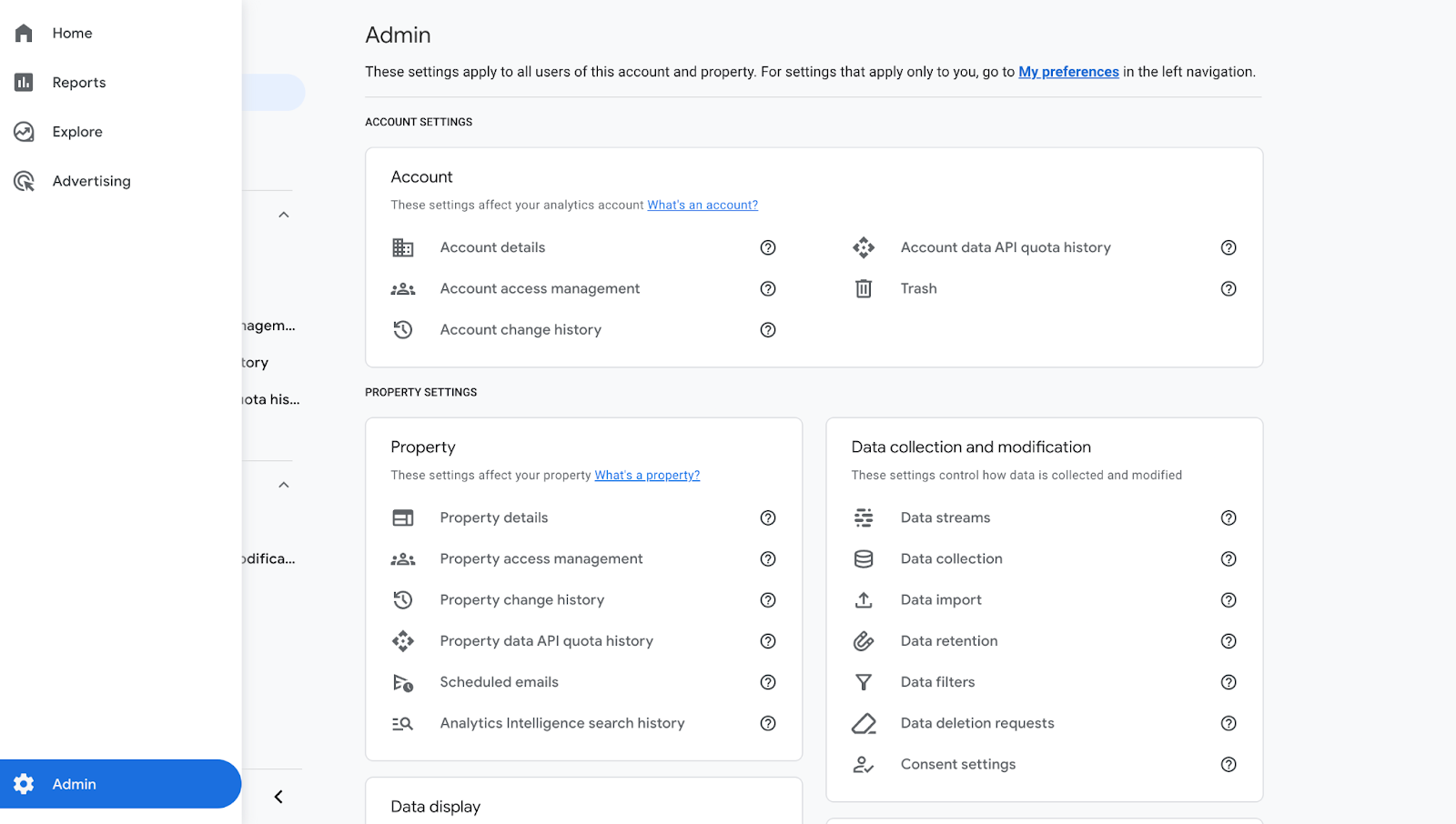
Task: Click help icon beside Data retention
Action: pos(1228,641)
